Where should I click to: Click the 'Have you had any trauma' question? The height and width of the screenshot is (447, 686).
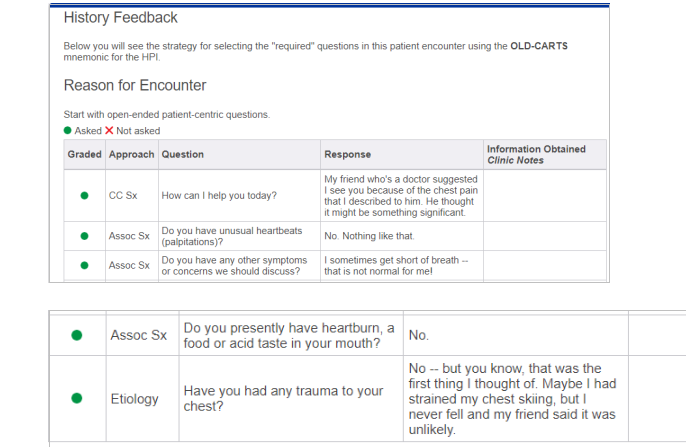[283, 398]
